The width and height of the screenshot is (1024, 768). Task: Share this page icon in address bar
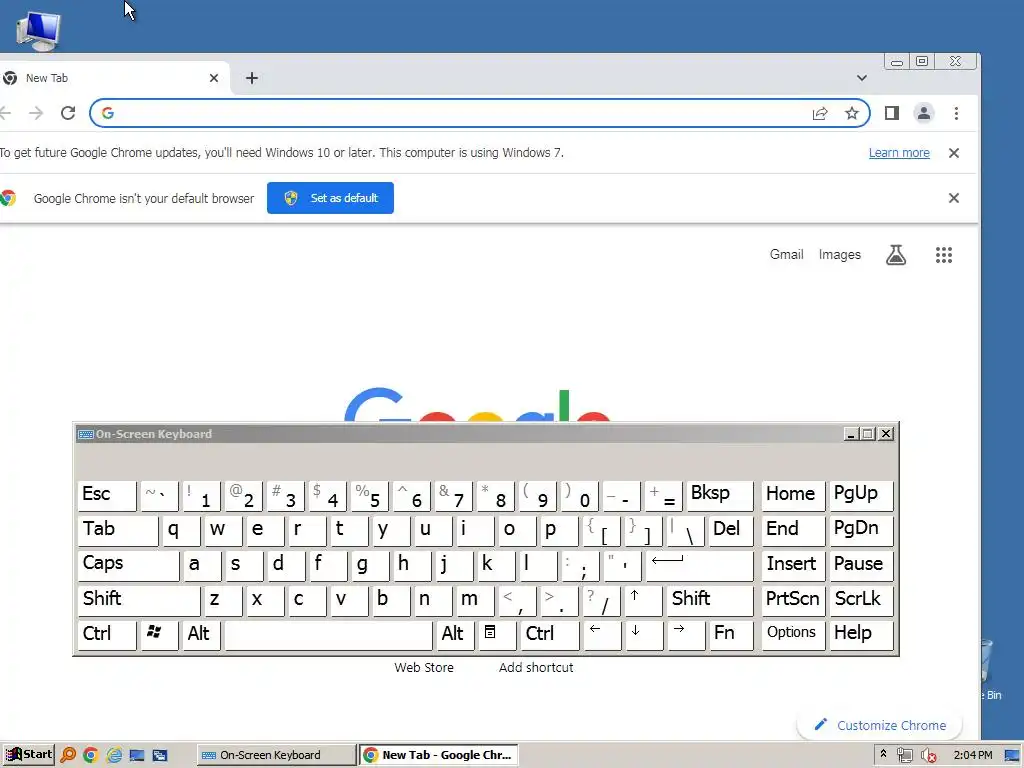click(x=820, y=114)
